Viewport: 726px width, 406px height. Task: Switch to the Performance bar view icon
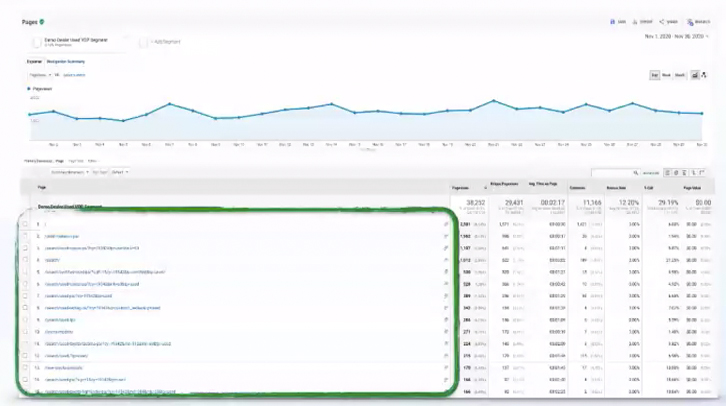684,173
